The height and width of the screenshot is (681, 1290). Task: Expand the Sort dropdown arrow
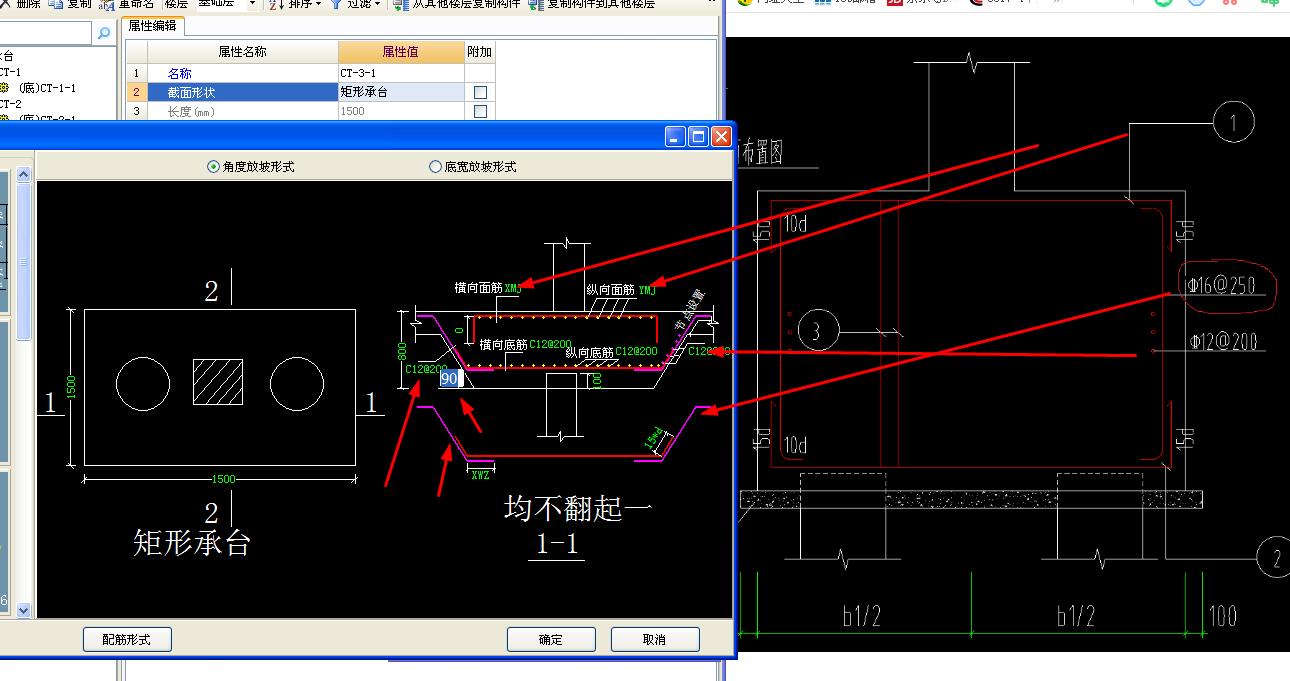point(318,4)
